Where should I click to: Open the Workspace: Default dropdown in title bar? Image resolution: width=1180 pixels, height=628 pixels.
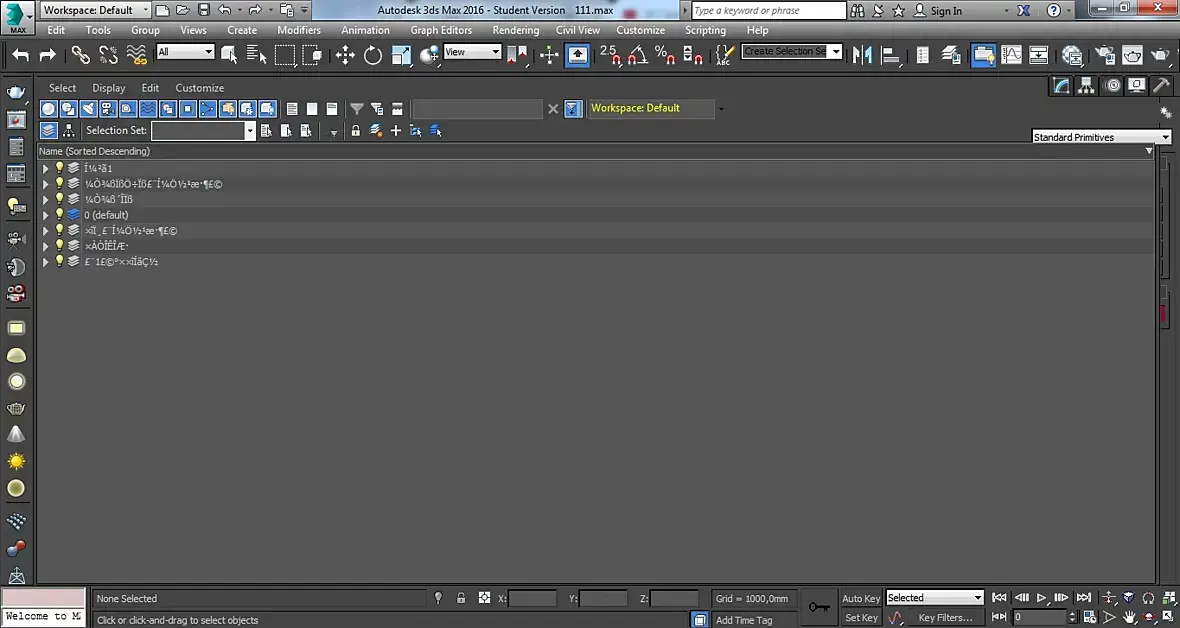pyautogui.click(x=95, y=10)
